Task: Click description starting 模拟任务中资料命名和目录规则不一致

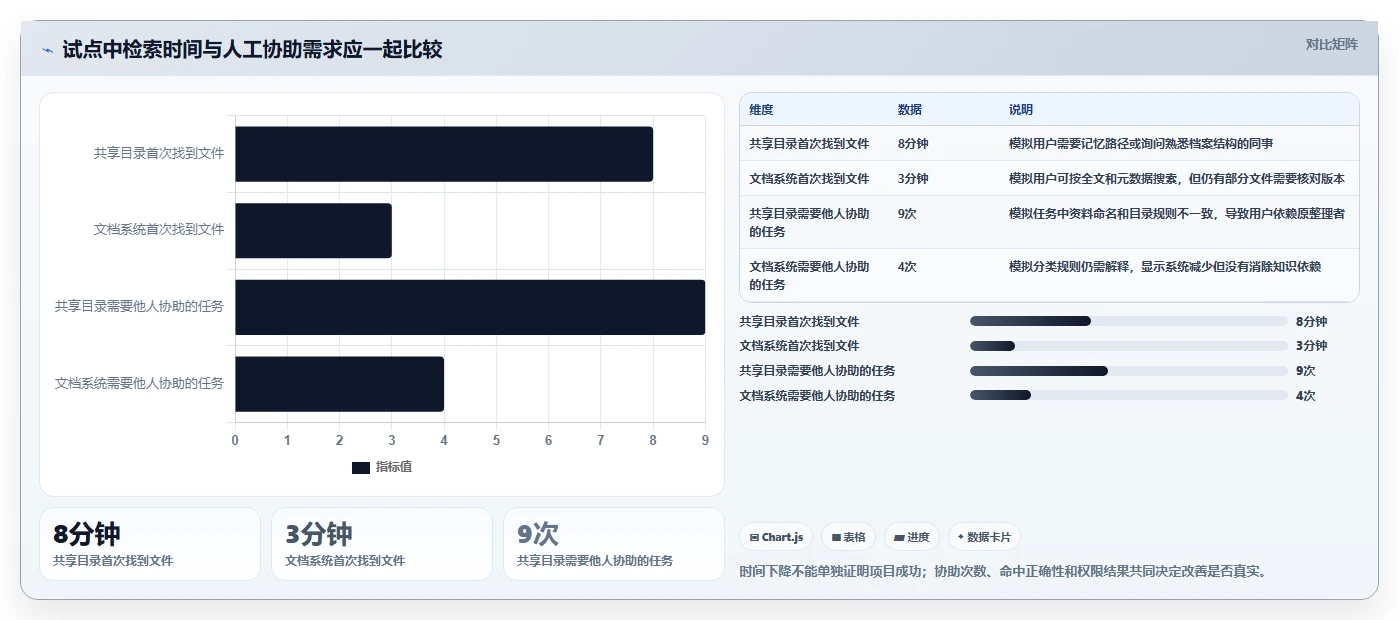Action: 1177,214
